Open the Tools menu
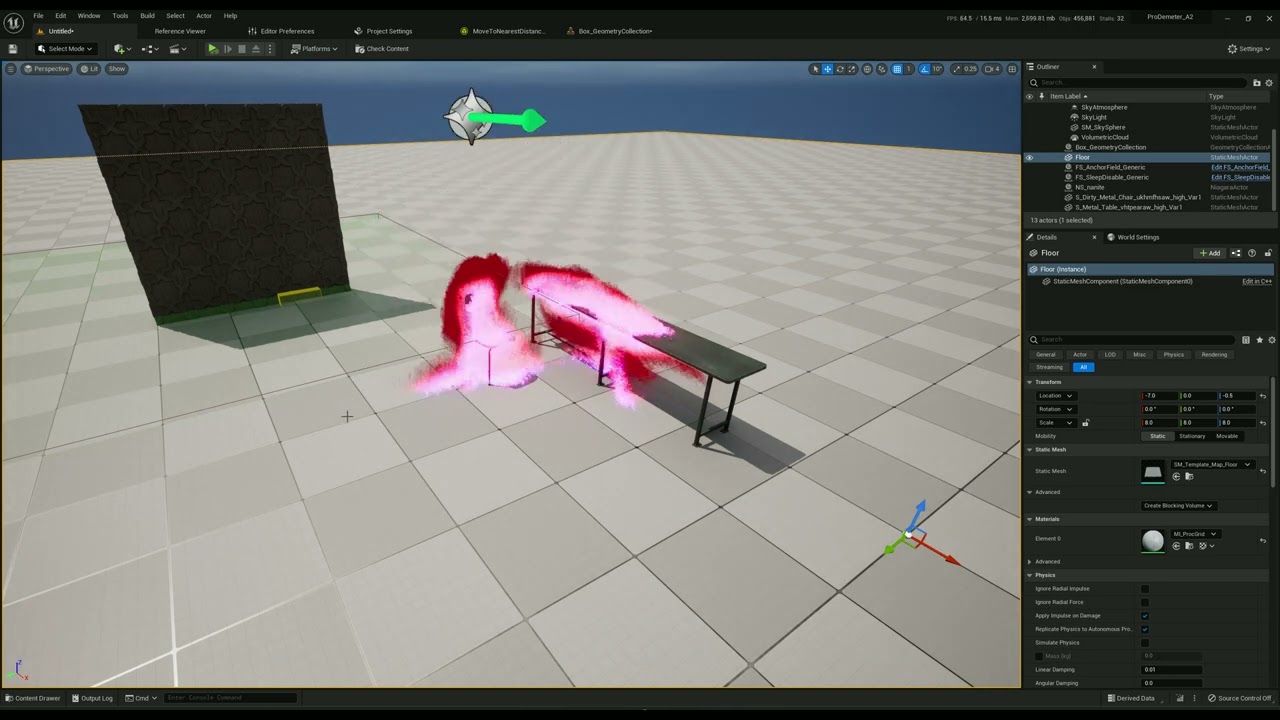This screenshot has width=1280, height=720. (120, 16)
